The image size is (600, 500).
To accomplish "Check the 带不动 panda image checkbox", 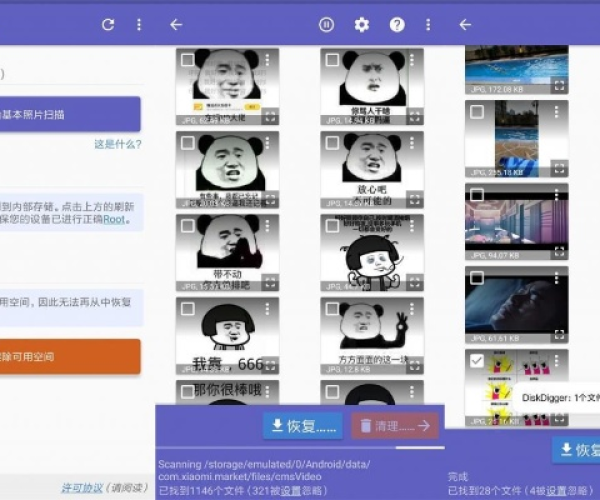I will pyautogui.click(x=188, y=226).
